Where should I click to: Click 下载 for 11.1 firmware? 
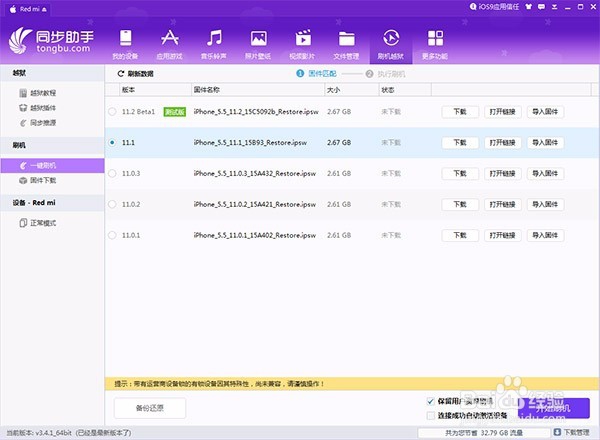pyautogui.click(x=460, y=142)
